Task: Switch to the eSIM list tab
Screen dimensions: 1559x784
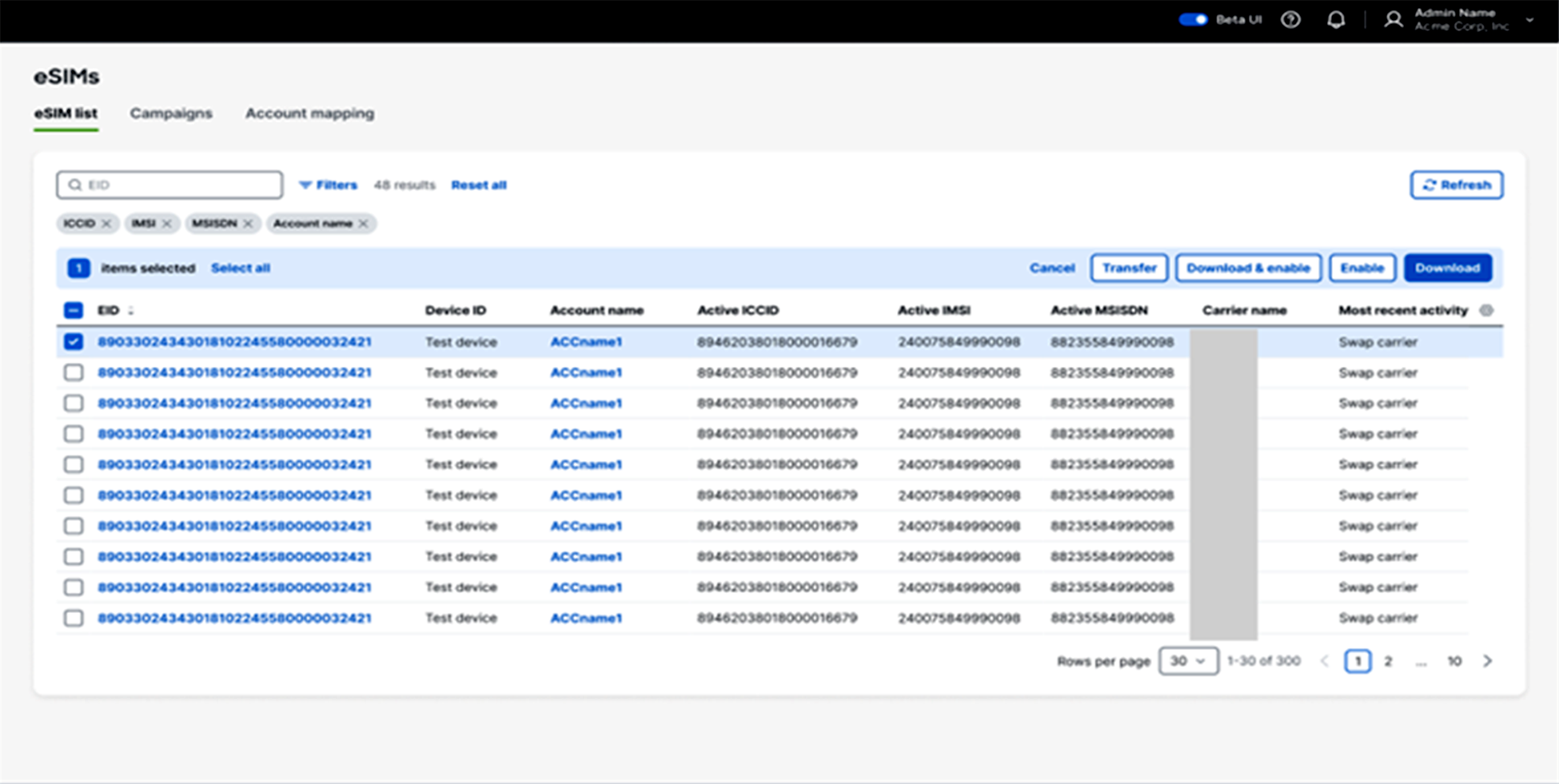Action: click(66, 113)
